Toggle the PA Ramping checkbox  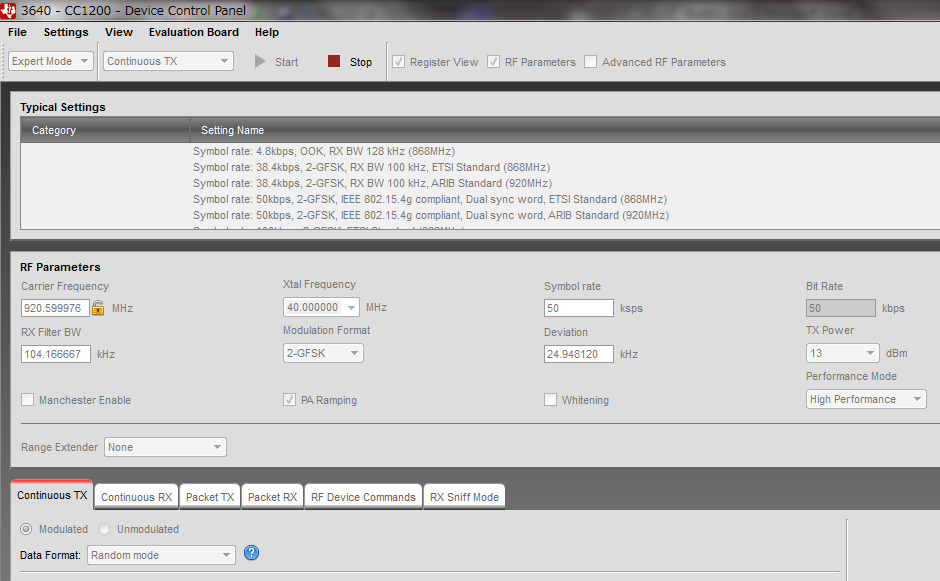pos(290,400)
